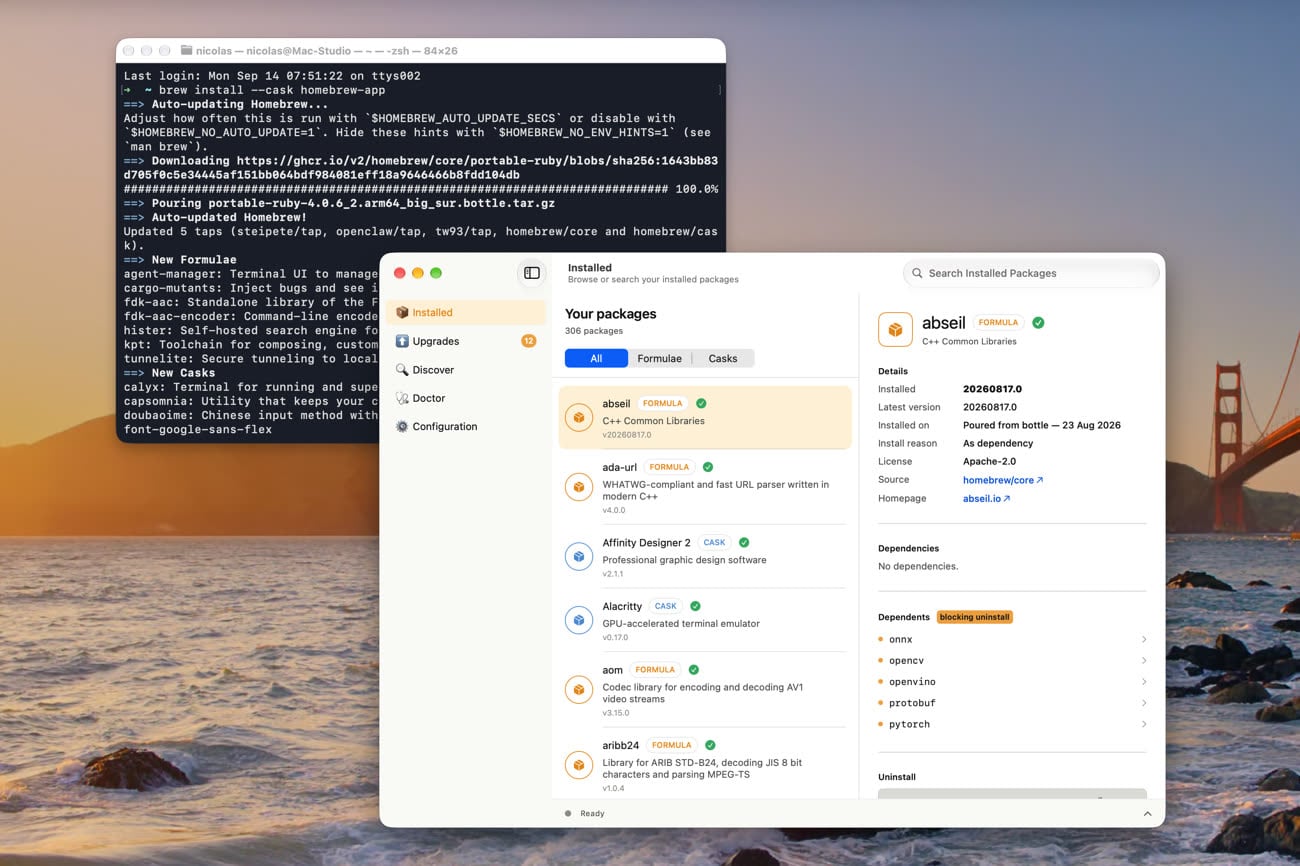
Task: Select the ada-url package in the list
Action: [x=705, y=487]
